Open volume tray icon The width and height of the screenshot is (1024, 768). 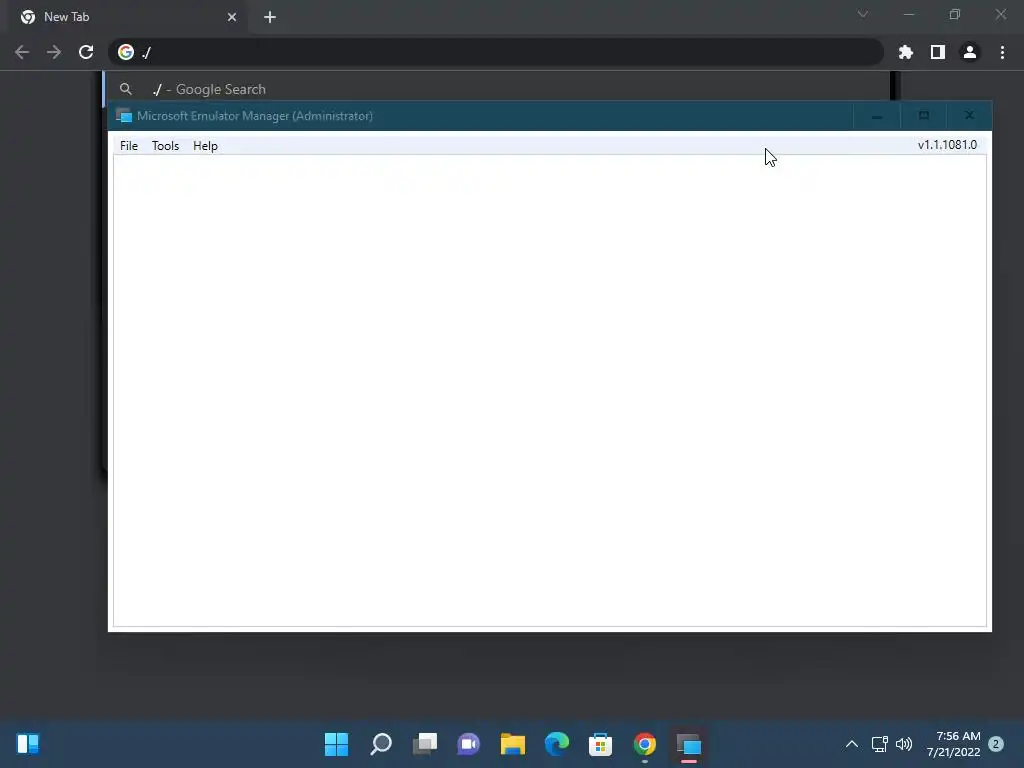point(904,744)
